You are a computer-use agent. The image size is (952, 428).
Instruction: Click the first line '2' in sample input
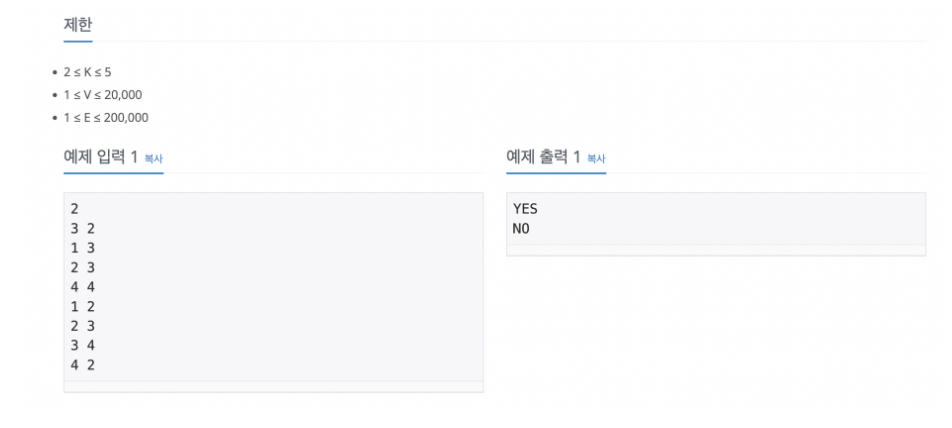(x=75, y=209)
